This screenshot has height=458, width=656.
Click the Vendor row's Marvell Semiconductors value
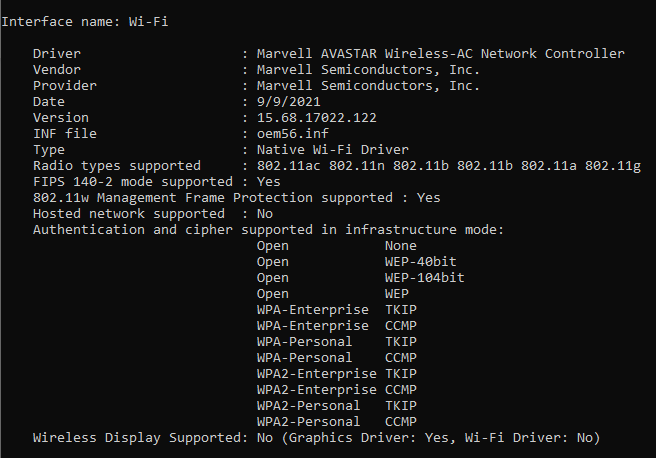pos(368,70)
